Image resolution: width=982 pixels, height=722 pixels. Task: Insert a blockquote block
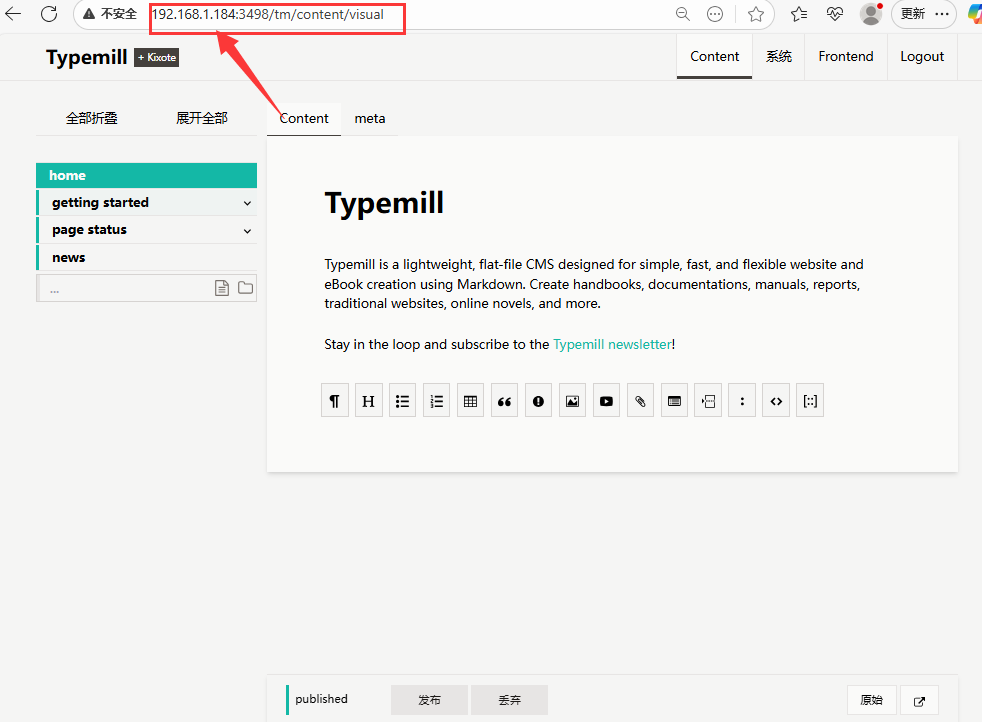504,401
